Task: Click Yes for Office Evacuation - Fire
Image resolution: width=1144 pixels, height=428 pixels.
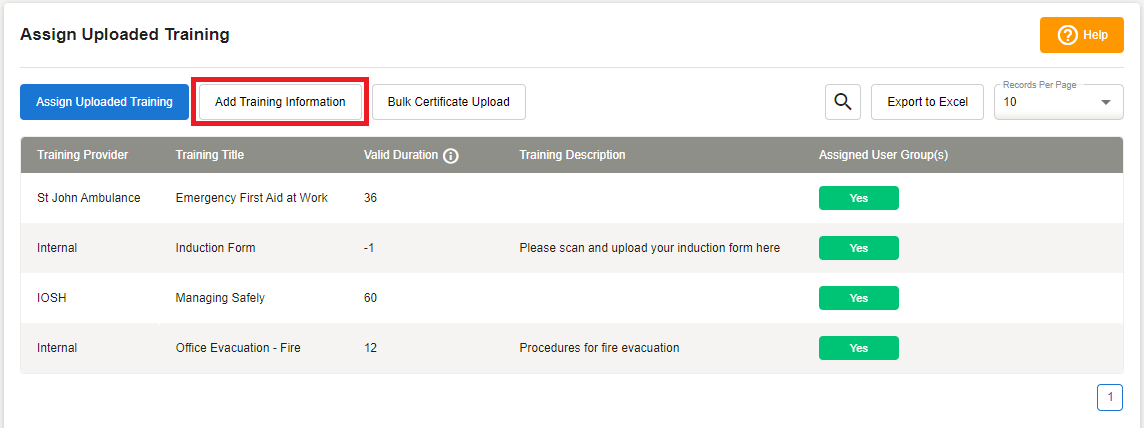Action: pyautogui.click(x=858, y=348)
